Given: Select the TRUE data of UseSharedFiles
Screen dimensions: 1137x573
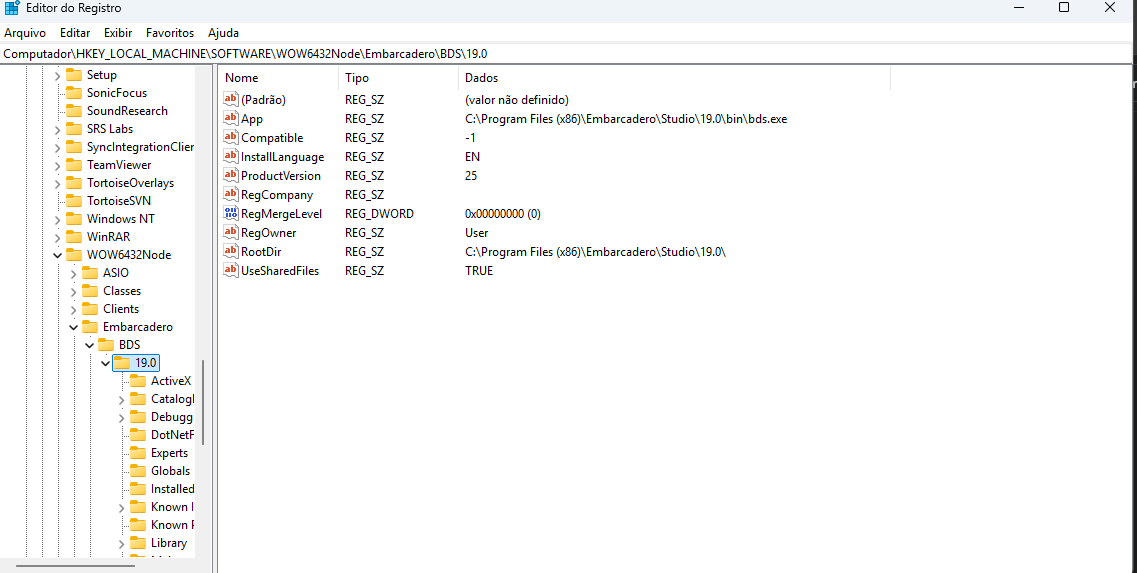Looking at the screenshot, I should coord(479,271).
